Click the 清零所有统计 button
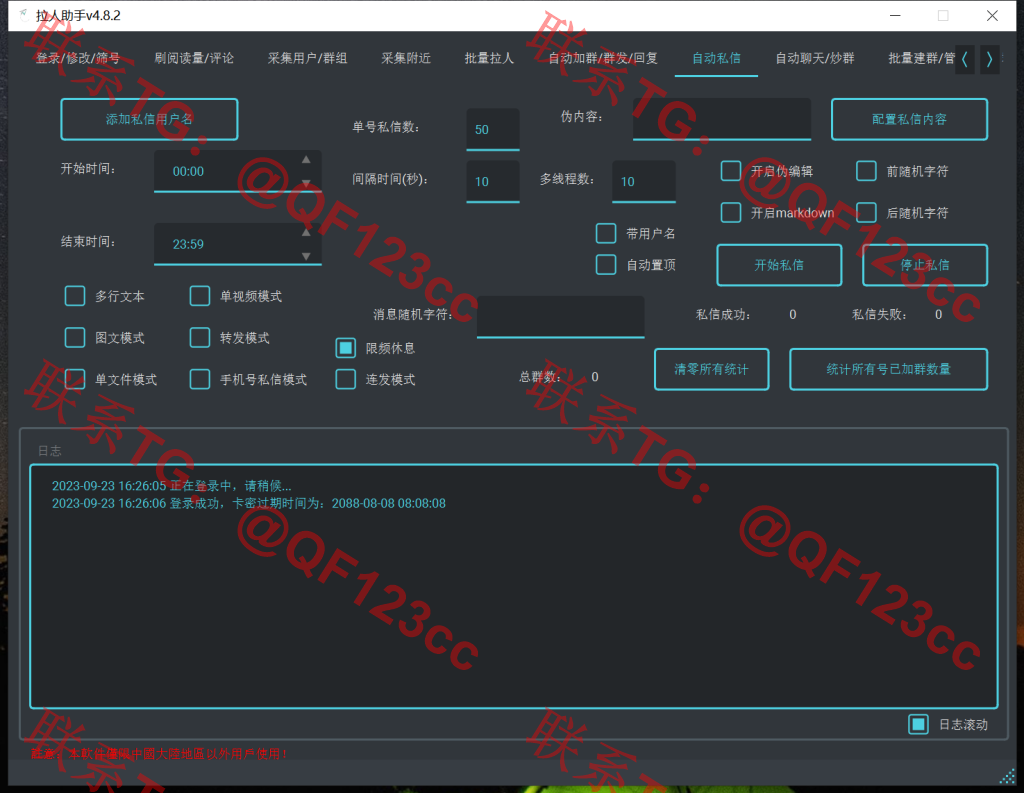 pos(711,369)
